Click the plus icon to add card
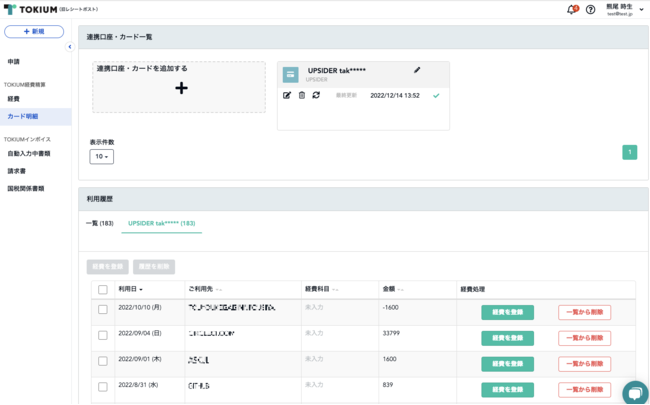Screen dimensions: 650x405 181,88
